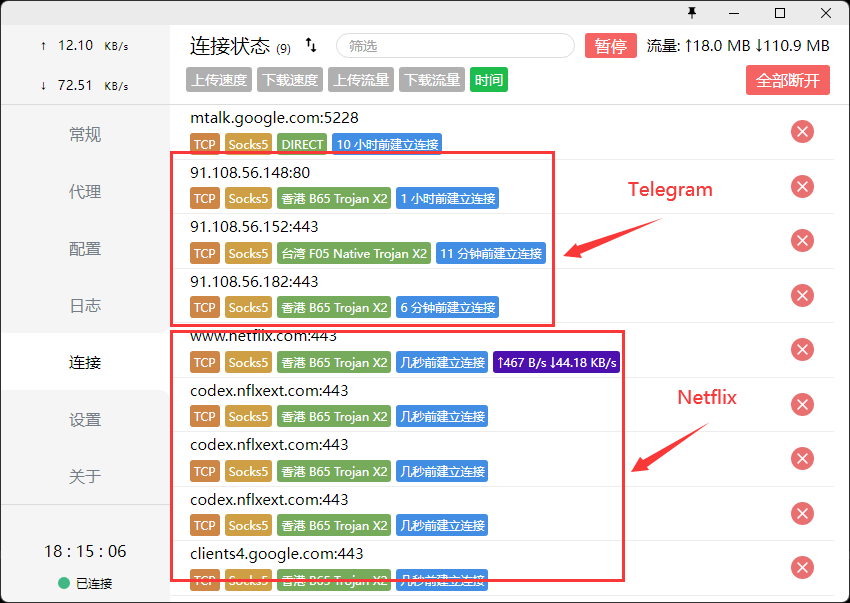Open the 设置 page
This screenshot has height=603, width=850.
(x=85, y=420)
